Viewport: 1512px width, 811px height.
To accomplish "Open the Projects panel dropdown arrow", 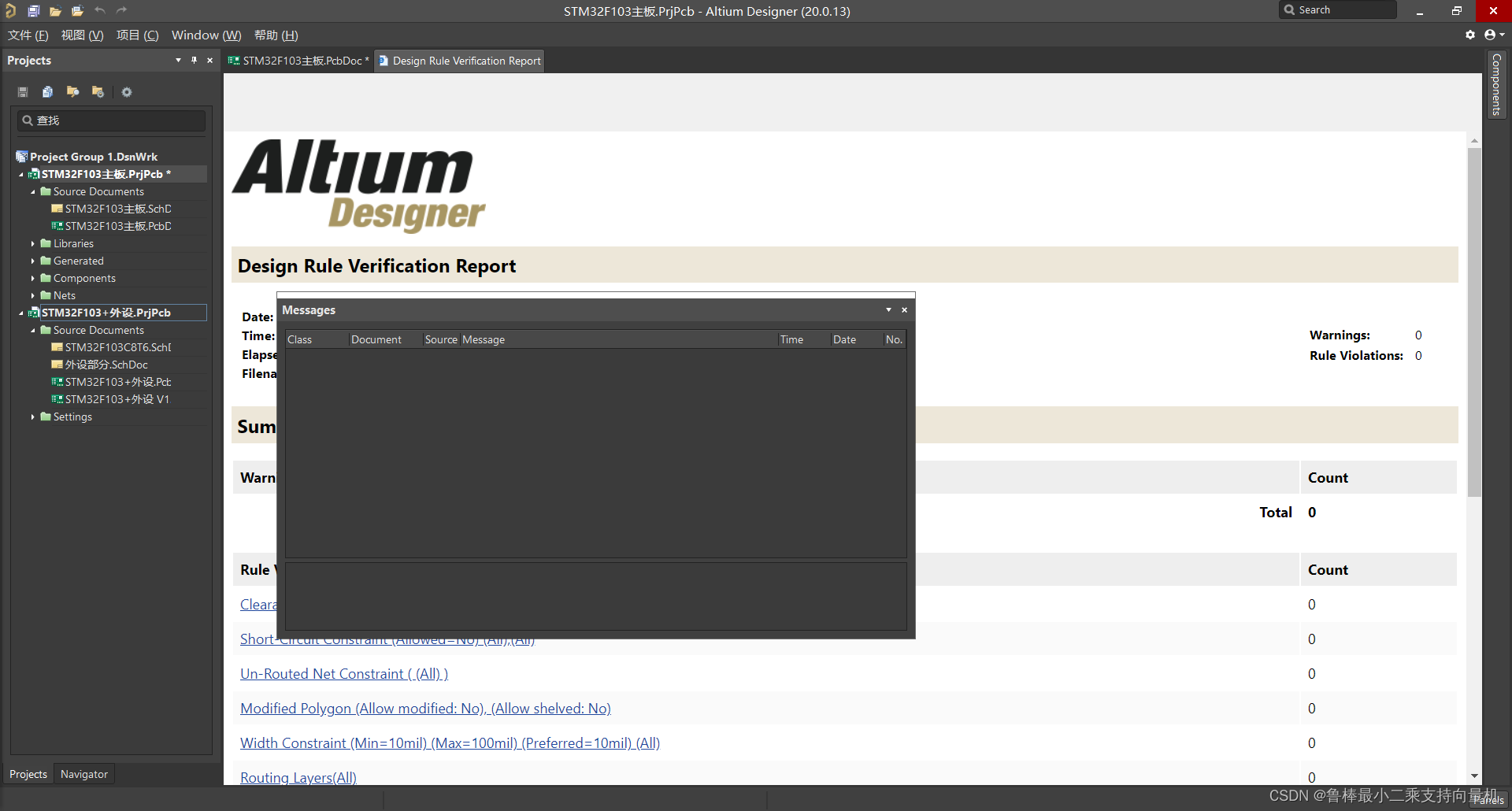I will point(179,60).
